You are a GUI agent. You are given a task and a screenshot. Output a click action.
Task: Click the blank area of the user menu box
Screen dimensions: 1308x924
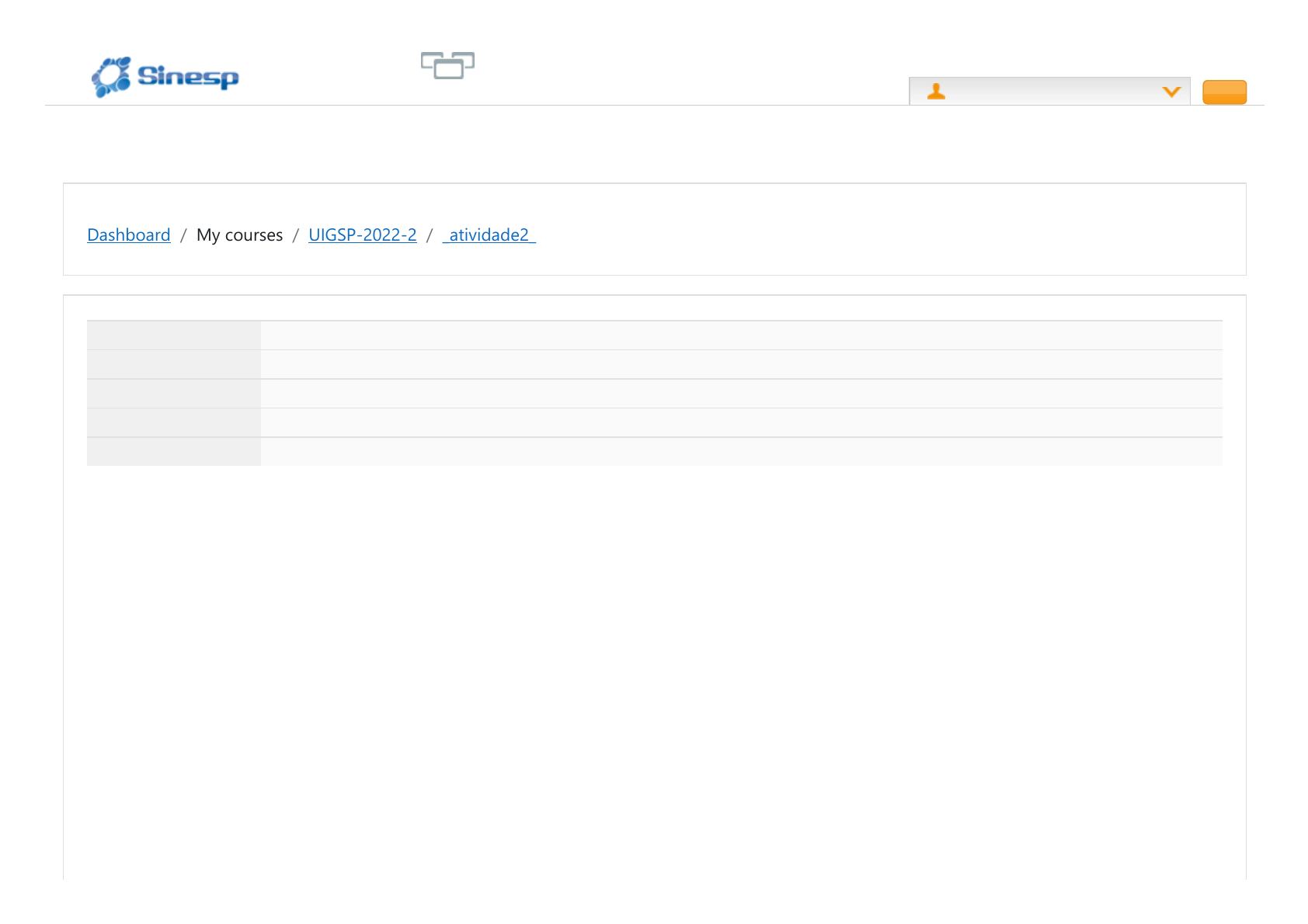click(1049, 92)
